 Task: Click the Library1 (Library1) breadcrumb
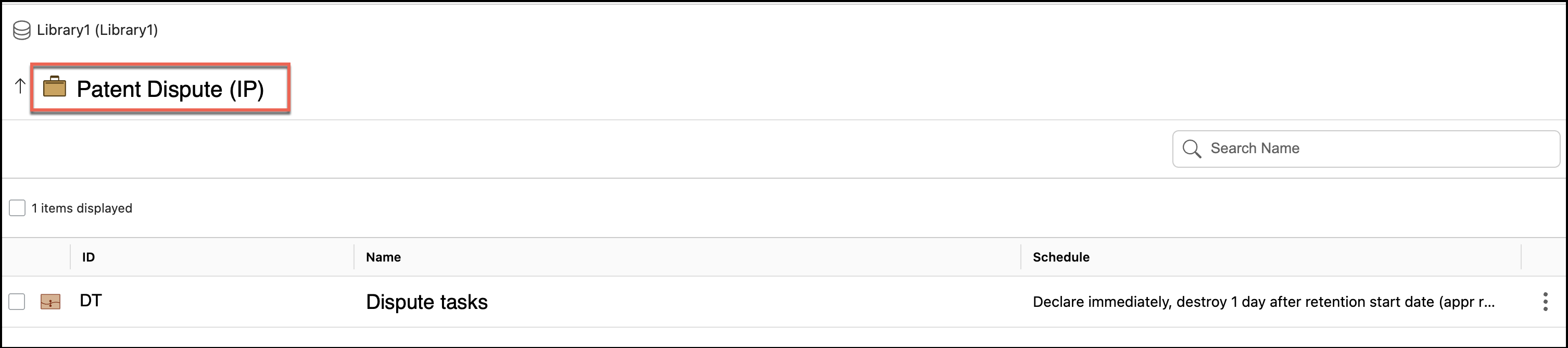(97, 30)
